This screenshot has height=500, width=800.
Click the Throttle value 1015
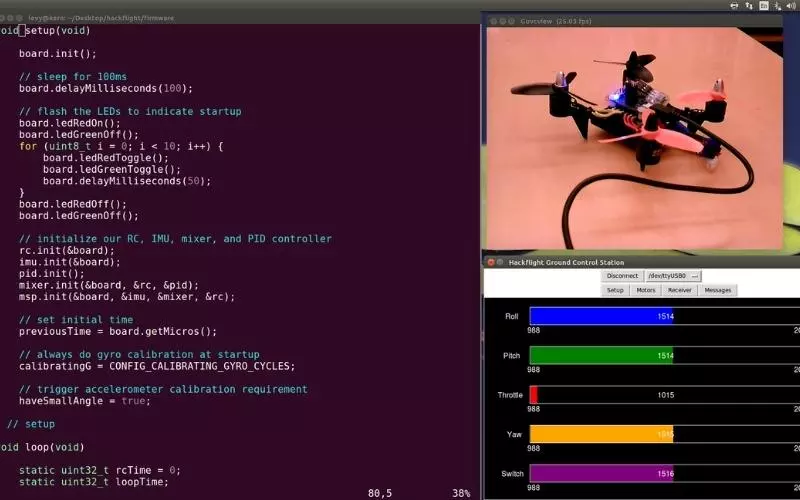665,395
